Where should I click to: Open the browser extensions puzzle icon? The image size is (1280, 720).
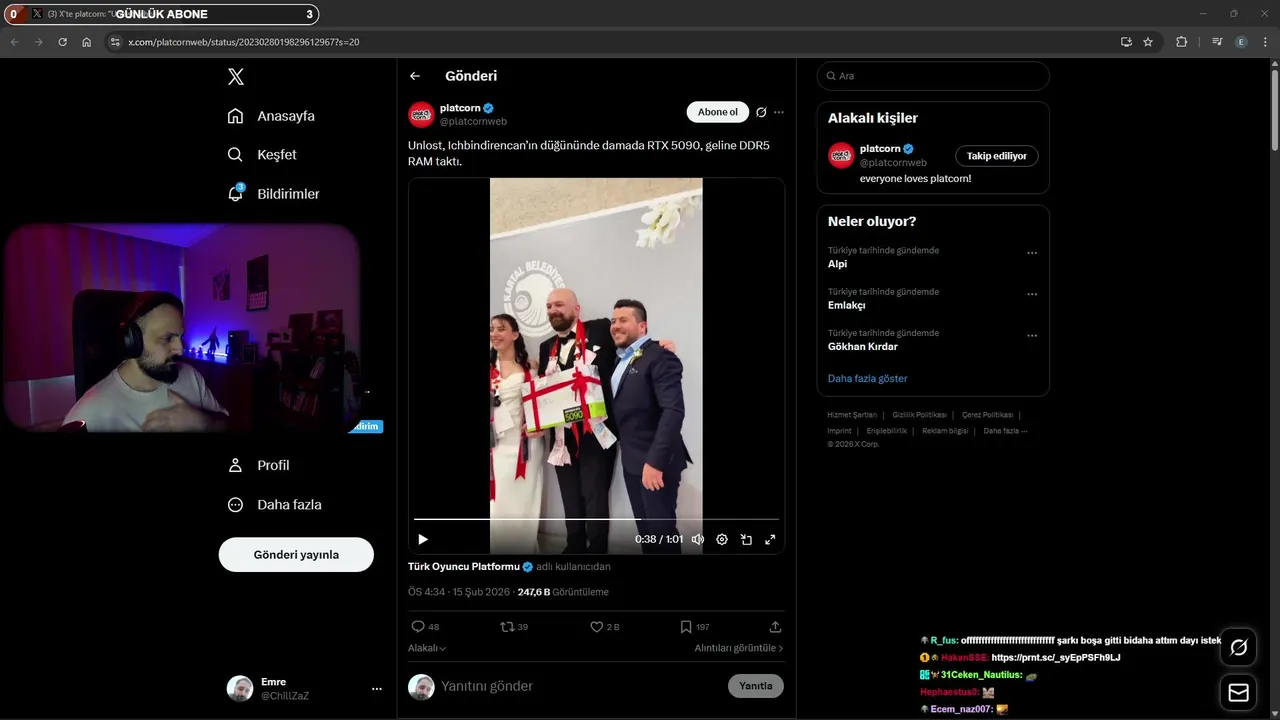point(1182,42)
